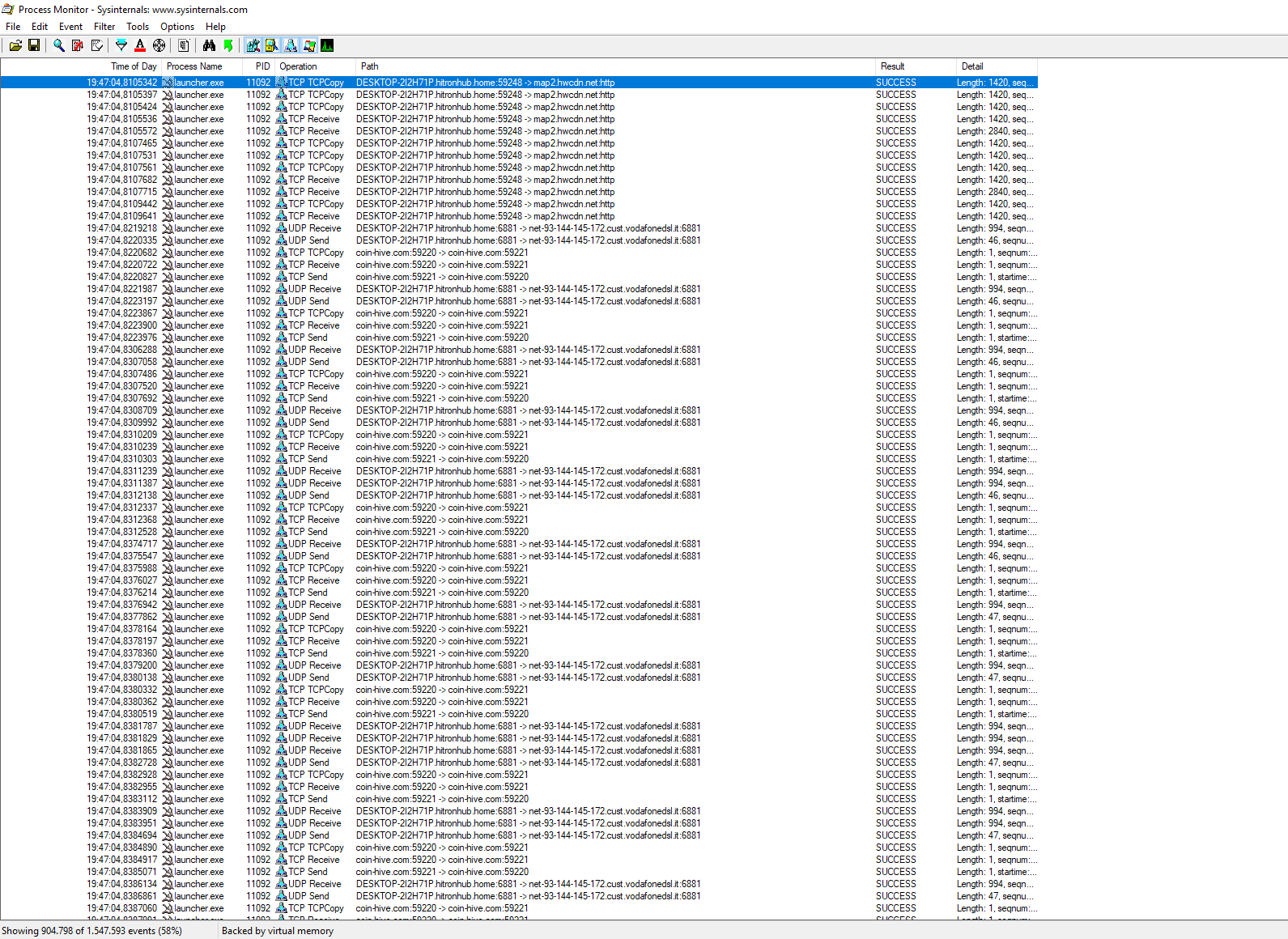Open the Help menu
This screenshot has width=1288, height=939.
[x=215, y=27]
